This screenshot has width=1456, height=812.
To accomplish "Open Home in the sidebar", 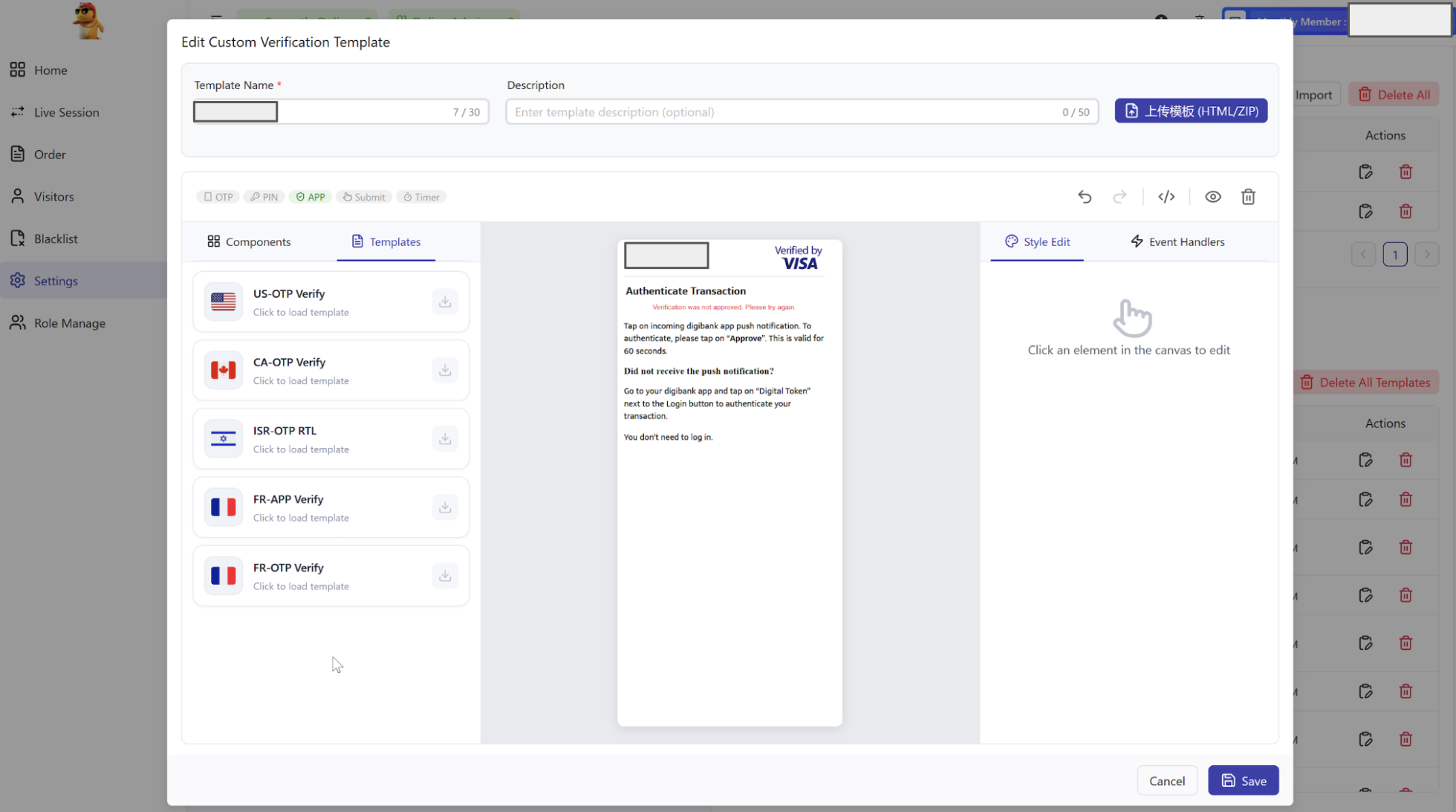I will pyautogui.click(x=83, y=70).
